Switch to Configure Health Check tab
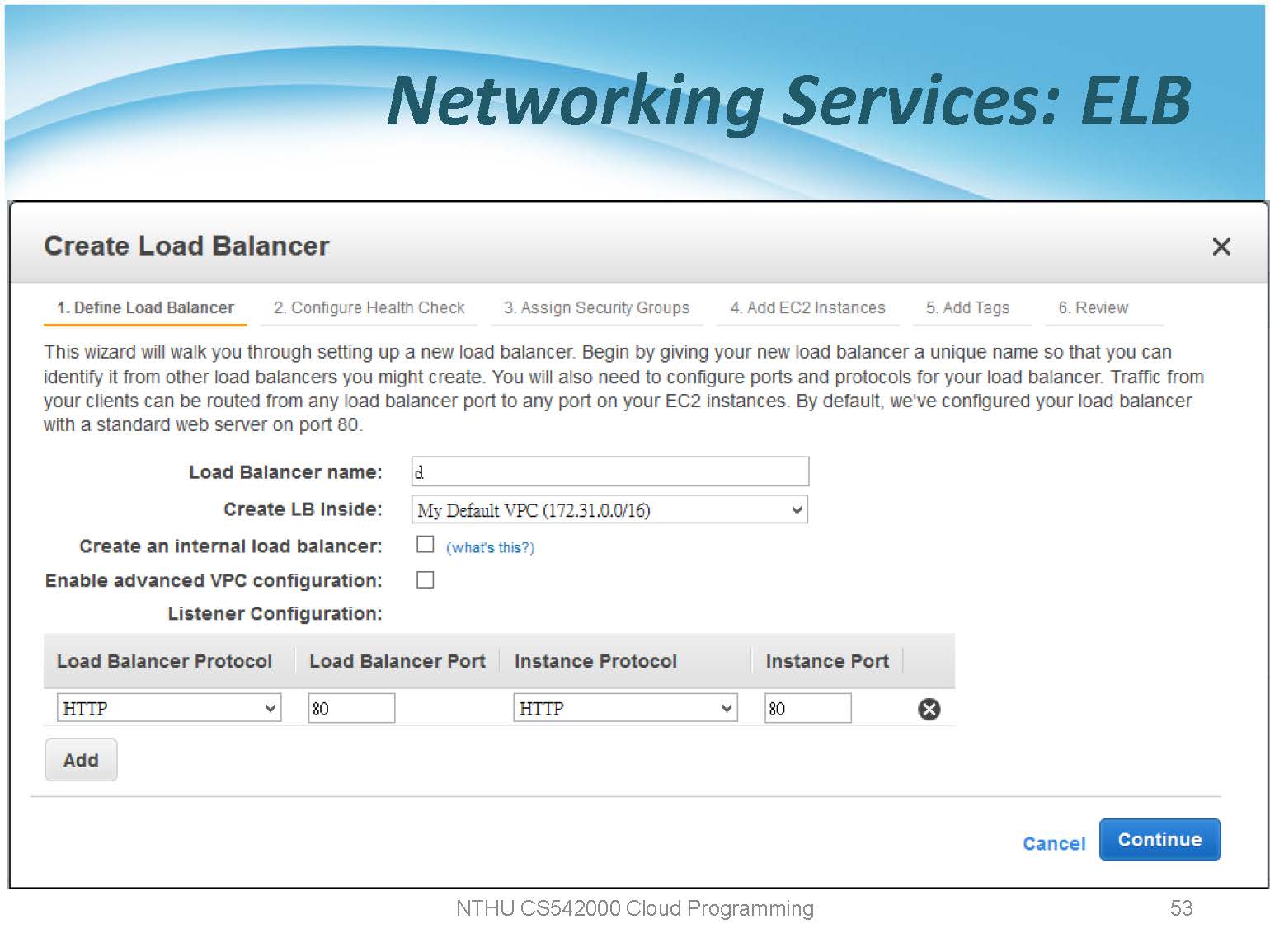 click(369, 308)
